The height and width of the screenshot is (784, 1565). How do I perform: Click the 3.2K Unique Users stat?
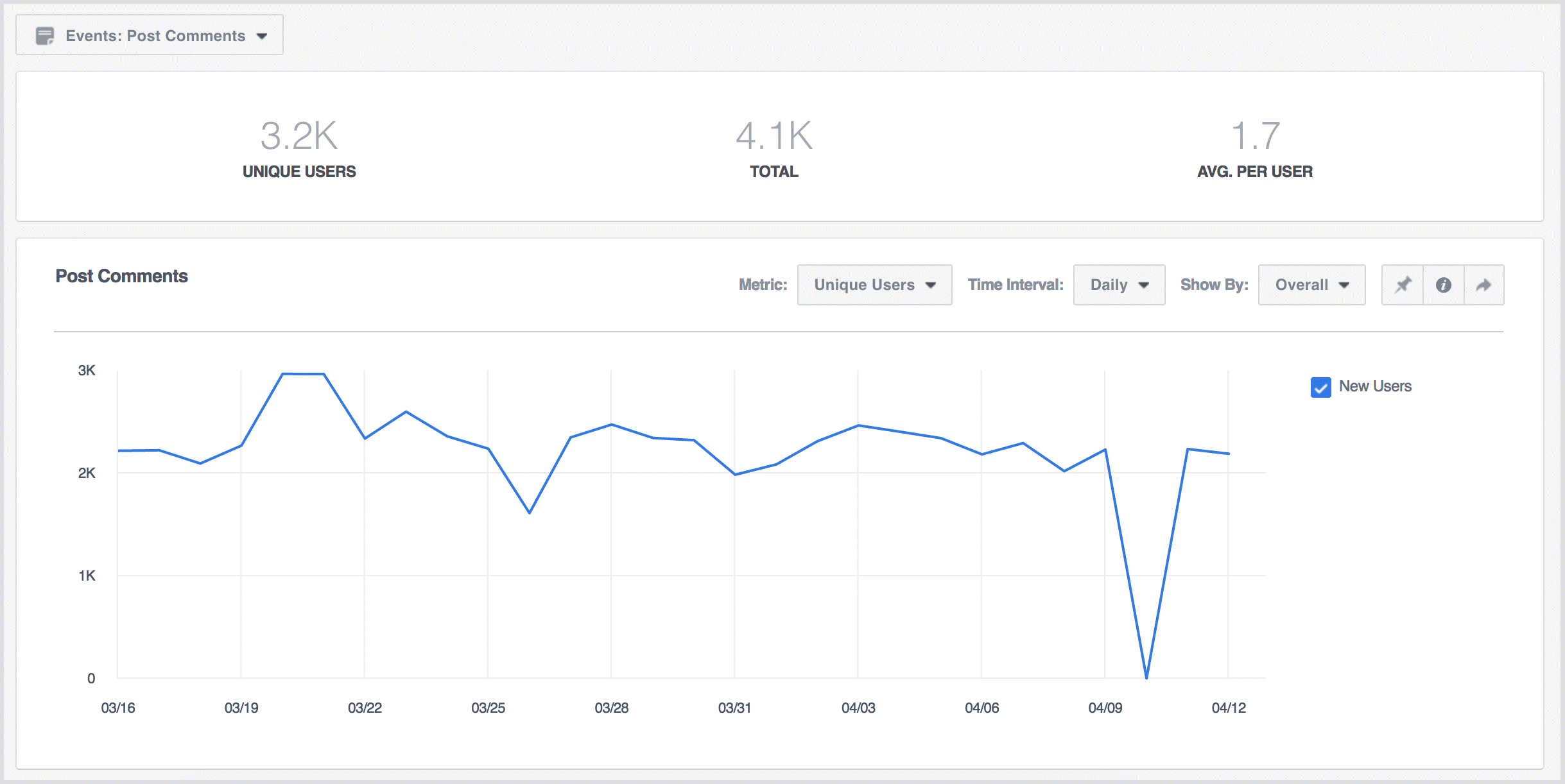pos(299,136)
